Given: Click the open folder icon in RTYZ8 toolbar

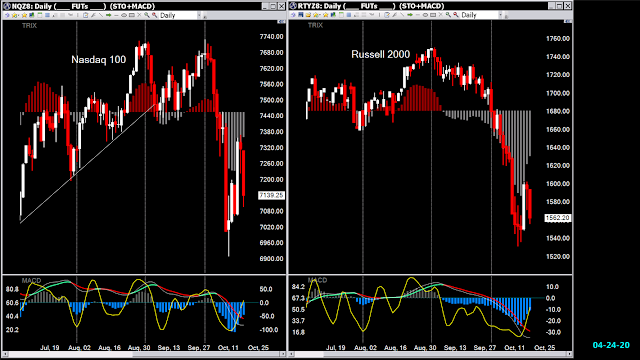Looking at the screenshot, I should 308,15.
